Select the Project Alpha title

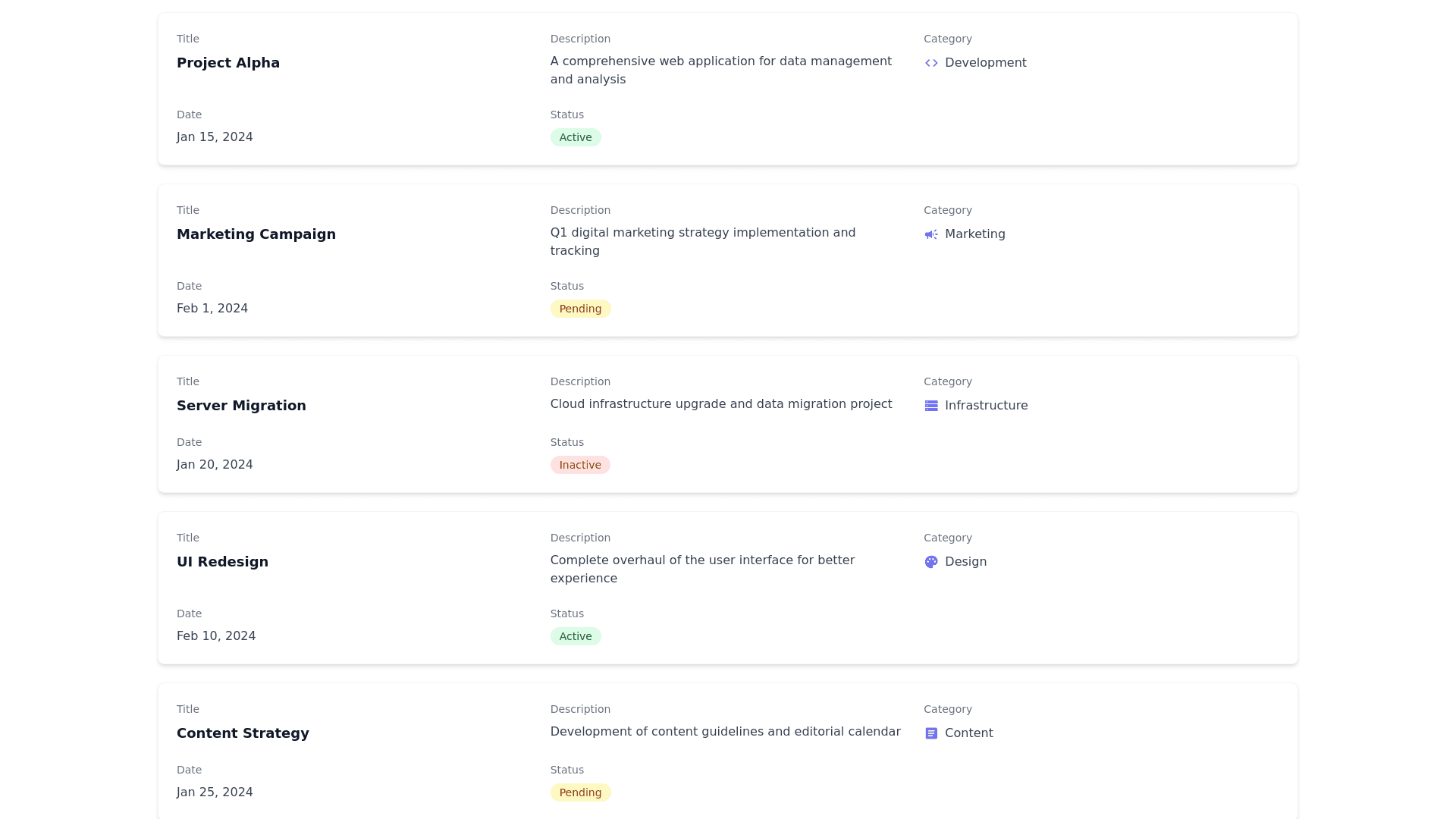pyautogui.click(x=228, y=63)
